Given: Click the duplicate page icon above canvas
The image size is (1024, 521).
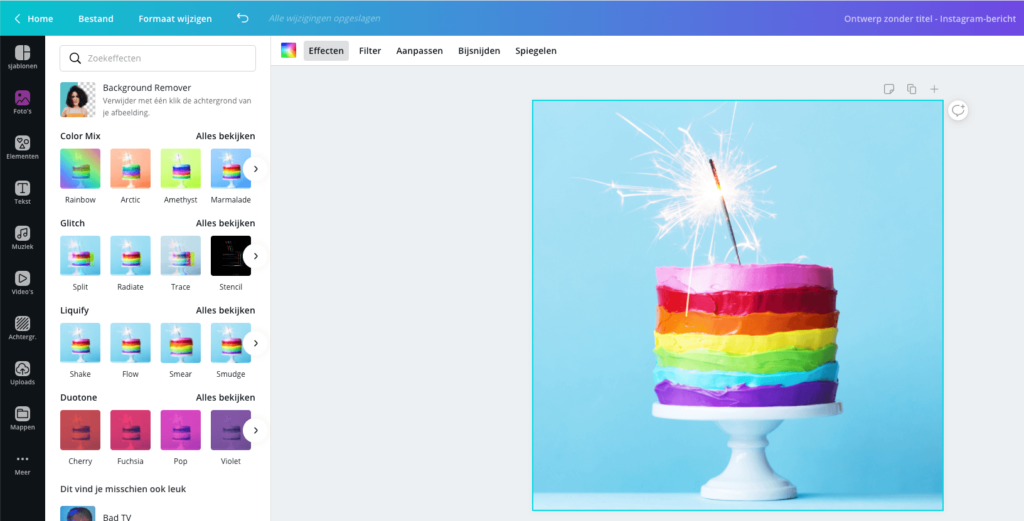Looking at the screenshot, I should [x=911, y=89].
